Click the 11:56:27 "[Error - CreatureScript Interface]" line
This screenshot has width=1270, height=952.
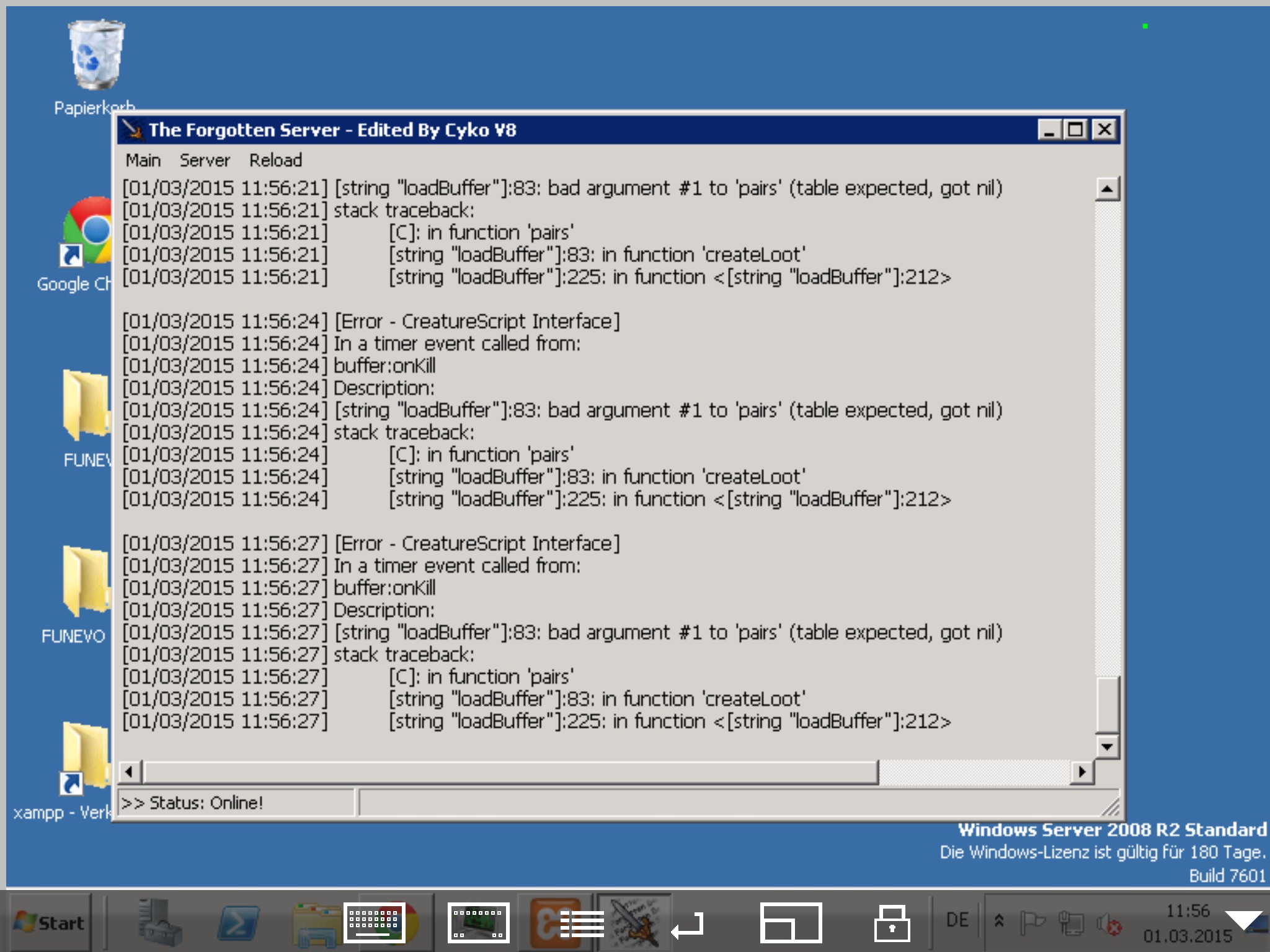click(371, 544)
